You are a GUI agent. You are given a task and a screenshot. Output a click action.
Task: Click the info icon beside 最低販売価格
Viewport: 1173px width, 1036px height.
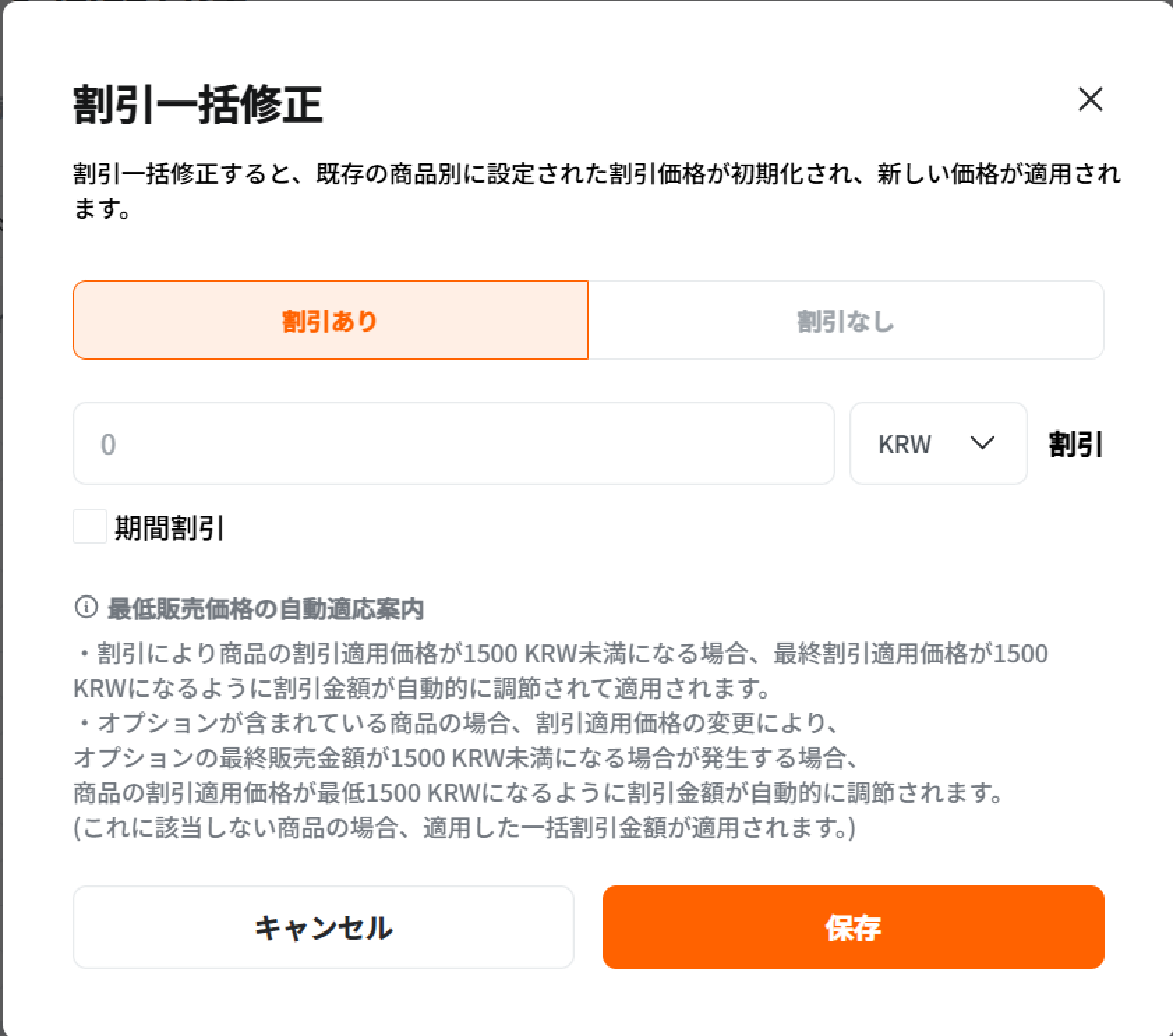pyautogui.click(x=86, y=607)
